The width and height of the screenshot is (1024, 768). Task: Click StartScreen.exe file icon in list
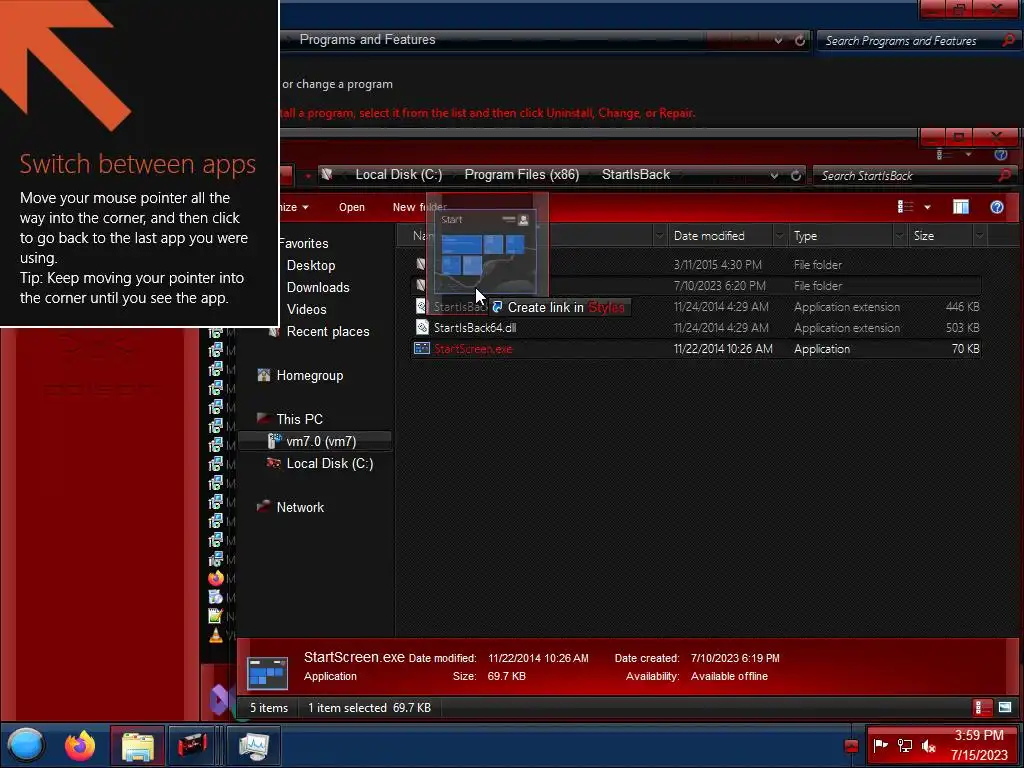422,349
